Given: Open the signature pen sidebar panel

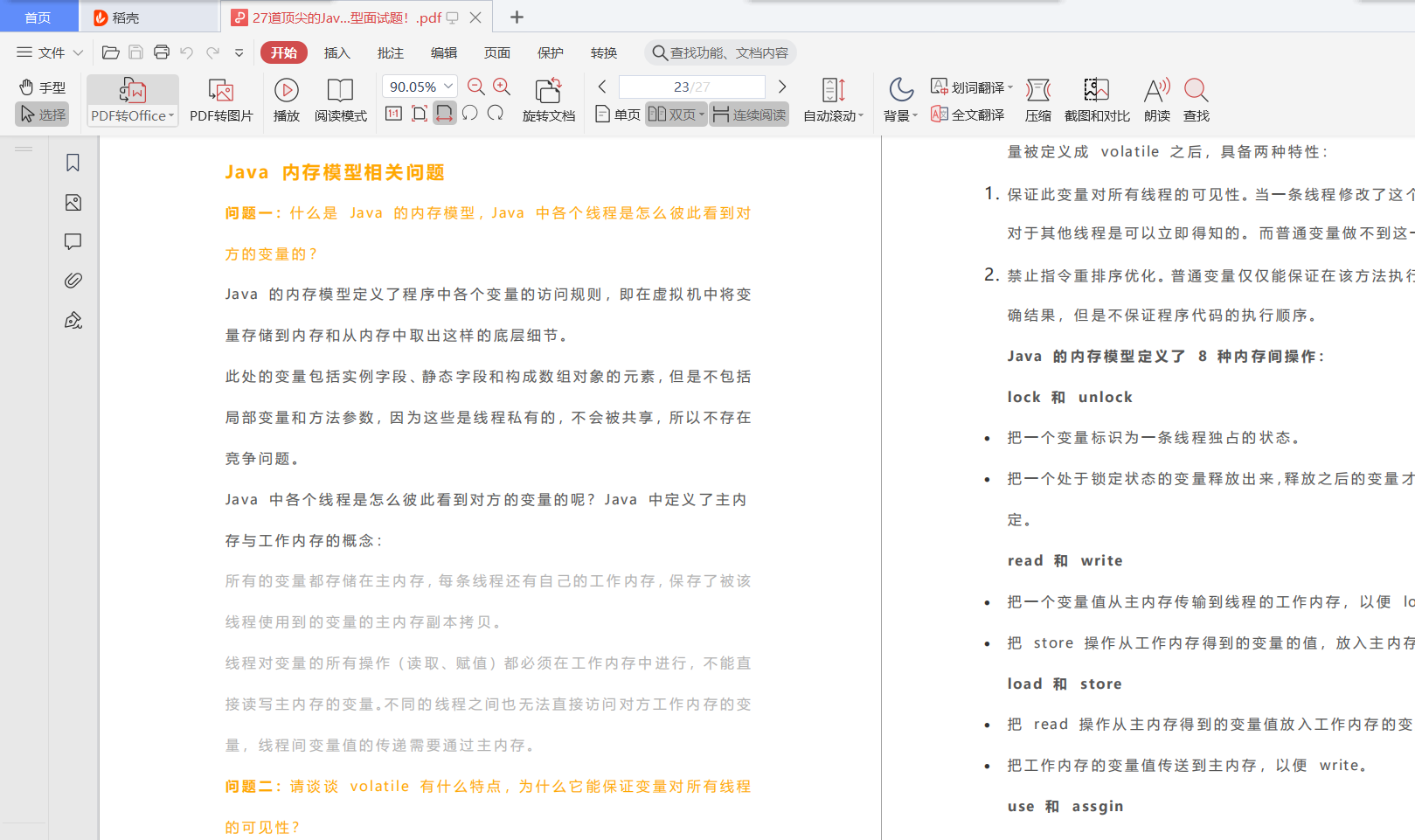Looking at the screenshot, I should [x=73, y=320].
